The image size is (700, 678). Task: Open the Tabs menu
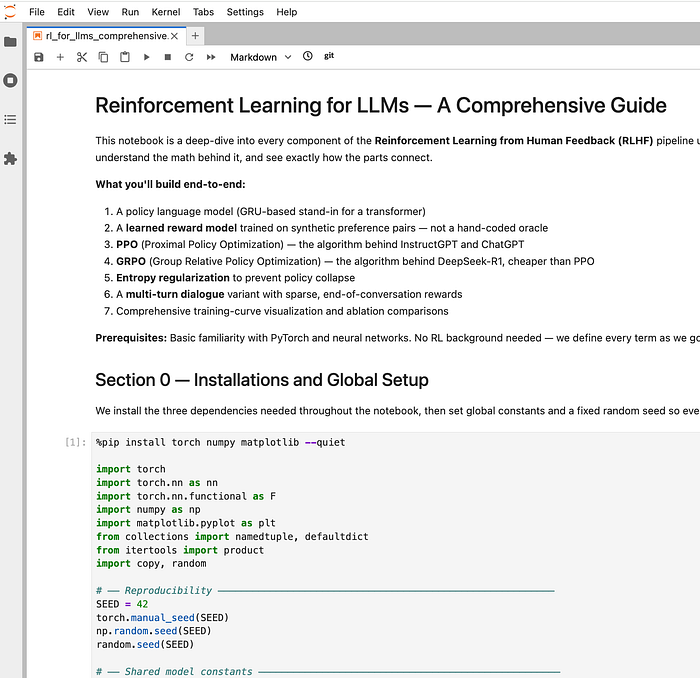(x=203, y=12)
